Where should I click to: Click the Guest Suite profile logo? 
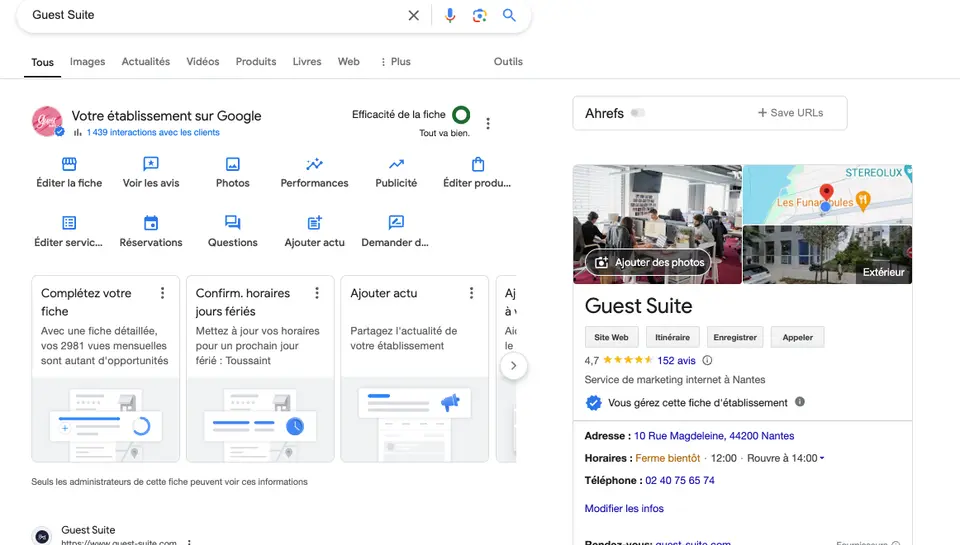coord(47,121)
